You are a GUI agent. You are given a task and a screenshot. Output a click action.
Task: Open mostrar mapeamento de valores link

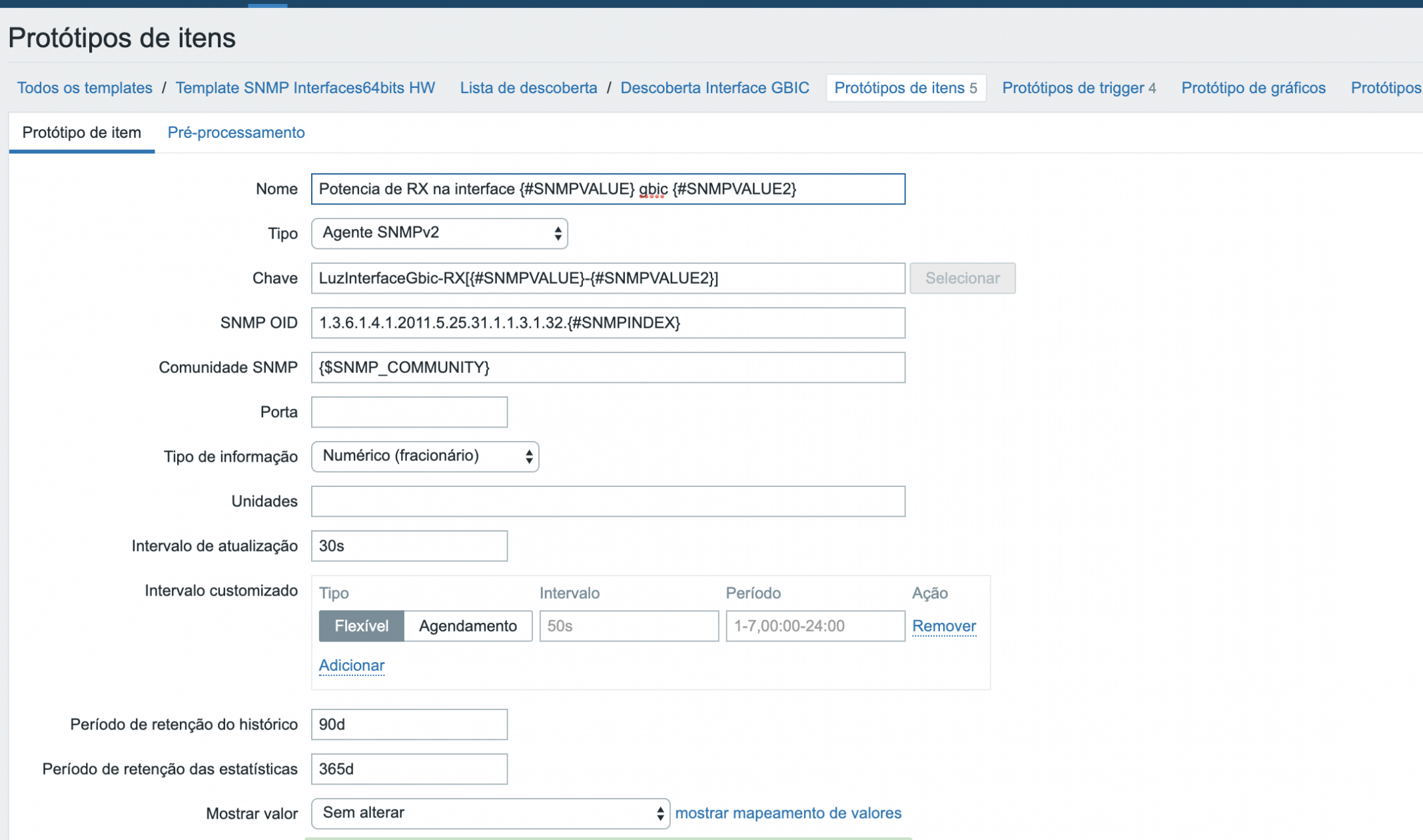point(787,813)
